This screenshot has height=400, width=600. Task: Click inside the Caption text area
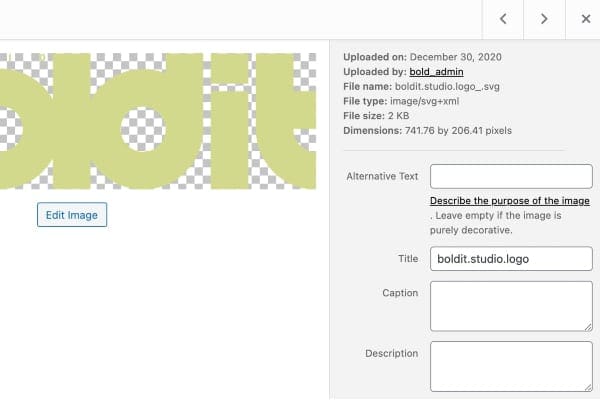511,305
